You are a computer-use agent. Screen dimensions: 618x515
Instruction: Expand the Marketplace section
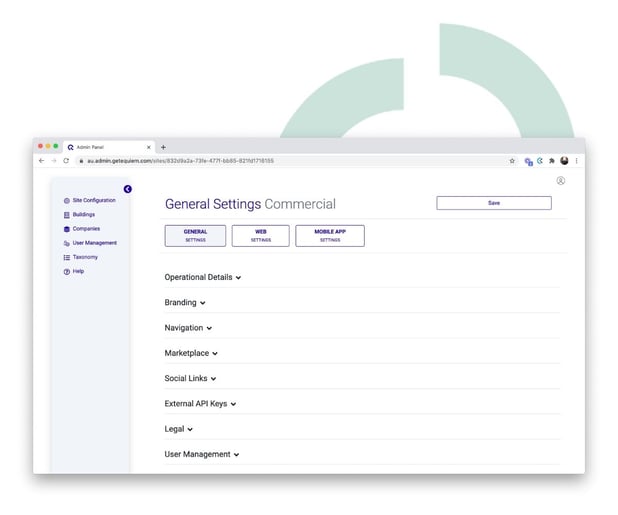tap(191, 353)
